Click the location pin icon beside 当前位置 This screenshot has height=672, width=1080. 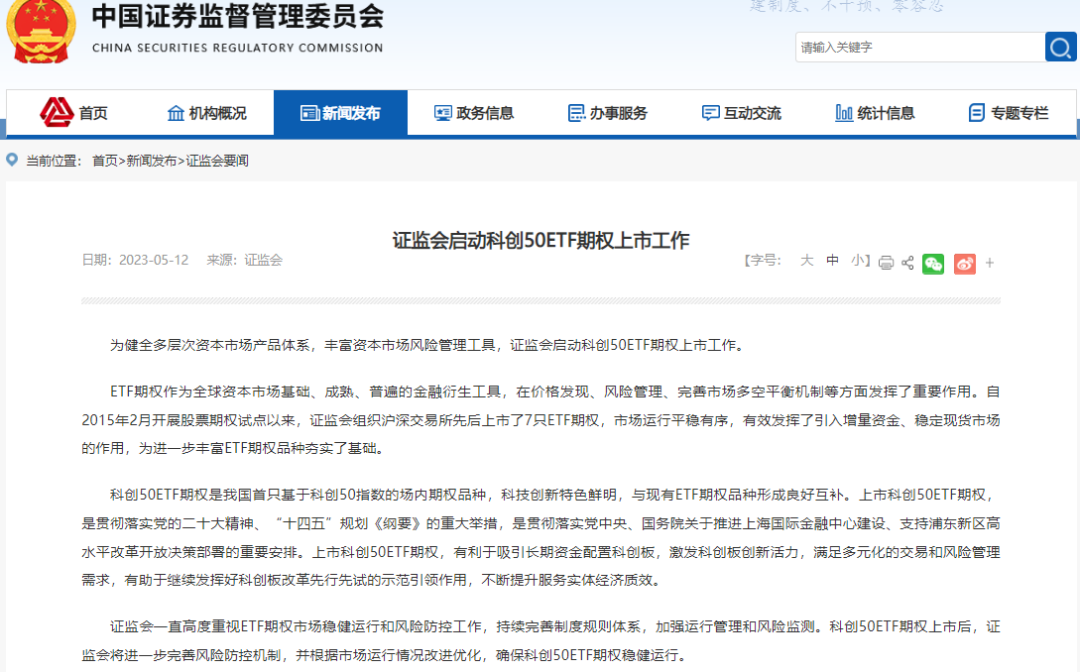pyautogui.click(x=11, y=159)
